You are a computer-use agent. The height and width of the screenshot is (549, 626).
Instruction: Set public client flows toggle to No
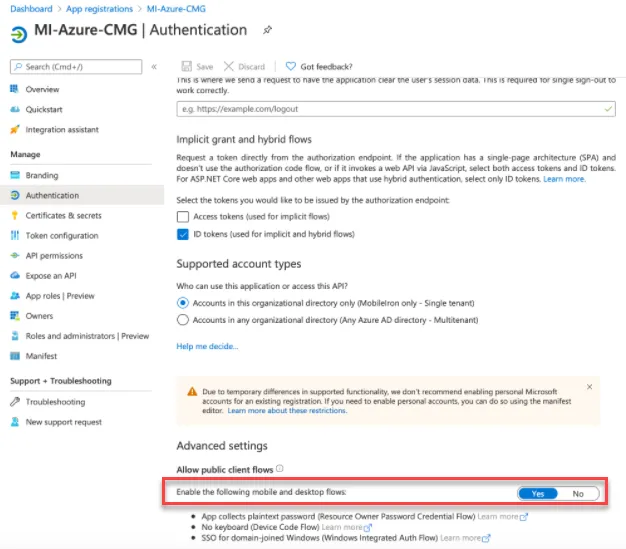[x=578, y=494]
